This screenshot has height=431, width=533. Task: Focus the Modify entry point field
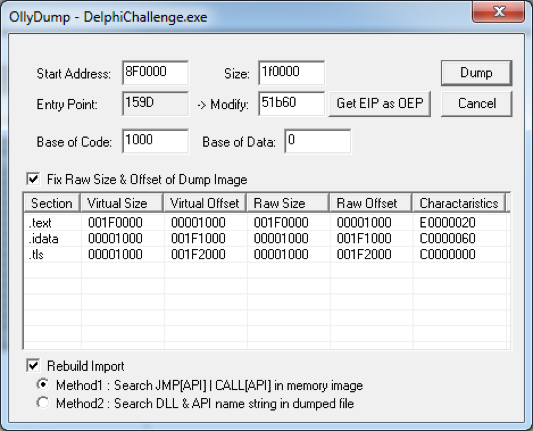tap(291, 104)
